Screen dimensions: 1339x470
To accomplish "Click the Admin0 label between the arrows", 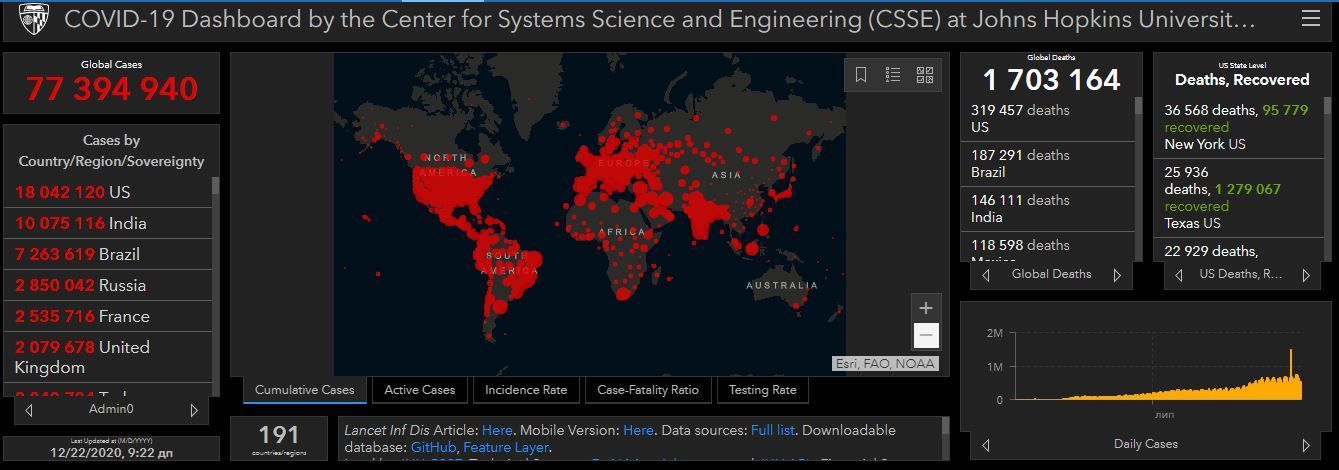I will click(111, 409).
